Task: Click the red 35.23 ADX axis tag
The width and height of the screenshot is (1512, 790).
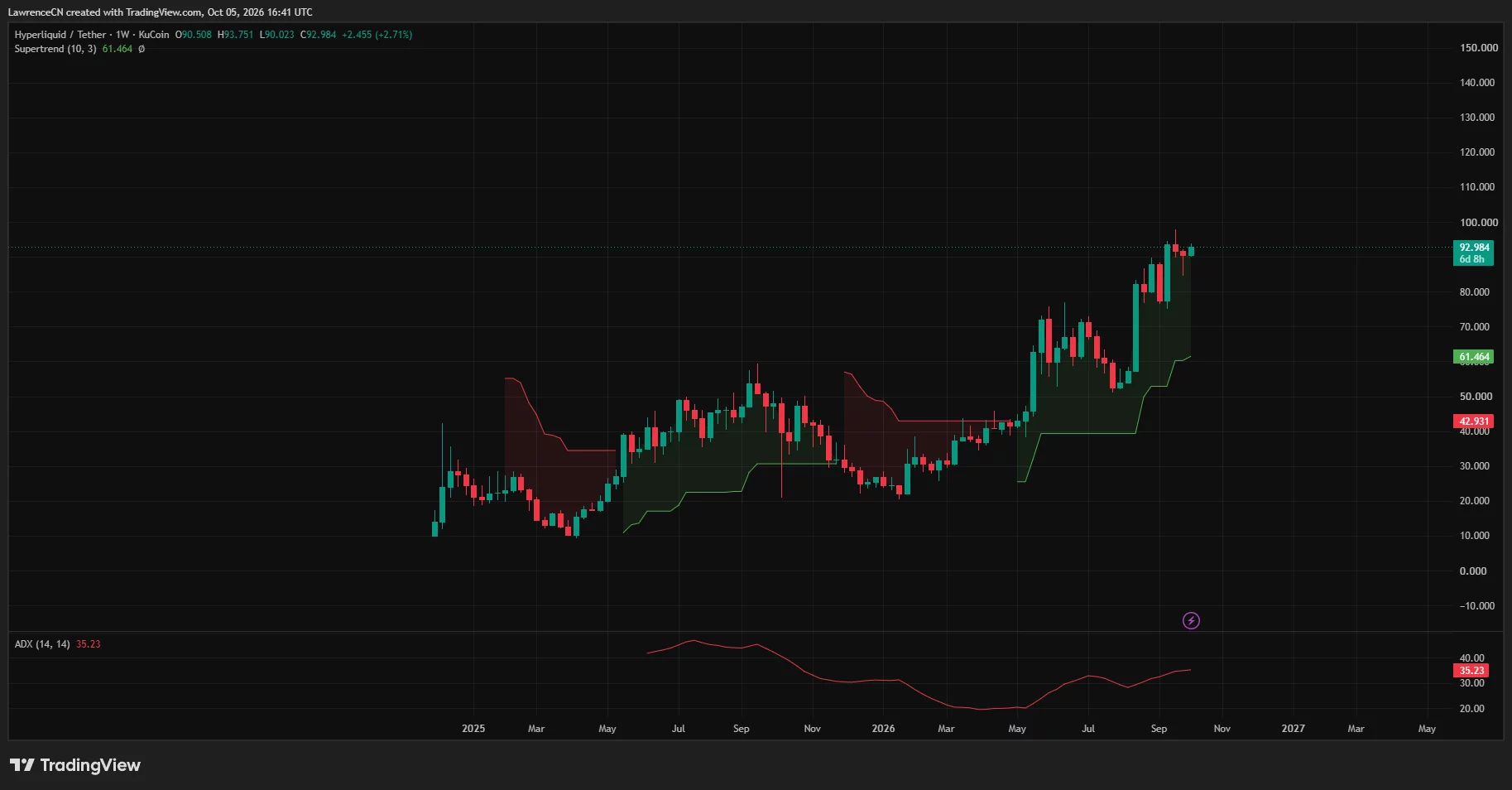Action: pos(1471,671)
